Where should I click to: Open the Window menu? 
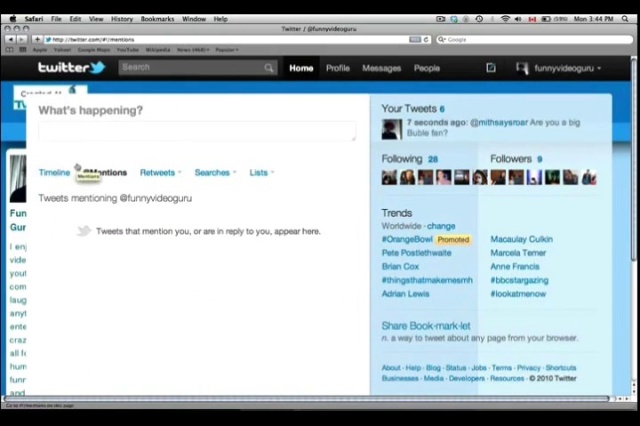coord(194,19)
